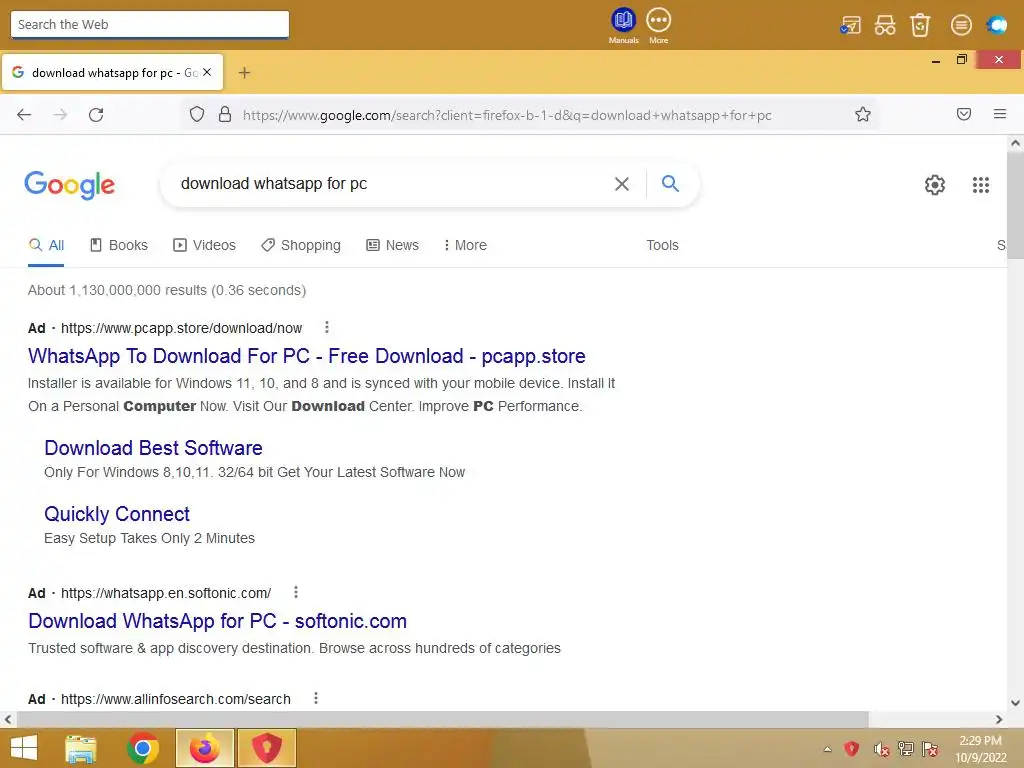
Task: Open WhatsApp To Download For PC pcapp.store link
Action: [x=307, y=356]
